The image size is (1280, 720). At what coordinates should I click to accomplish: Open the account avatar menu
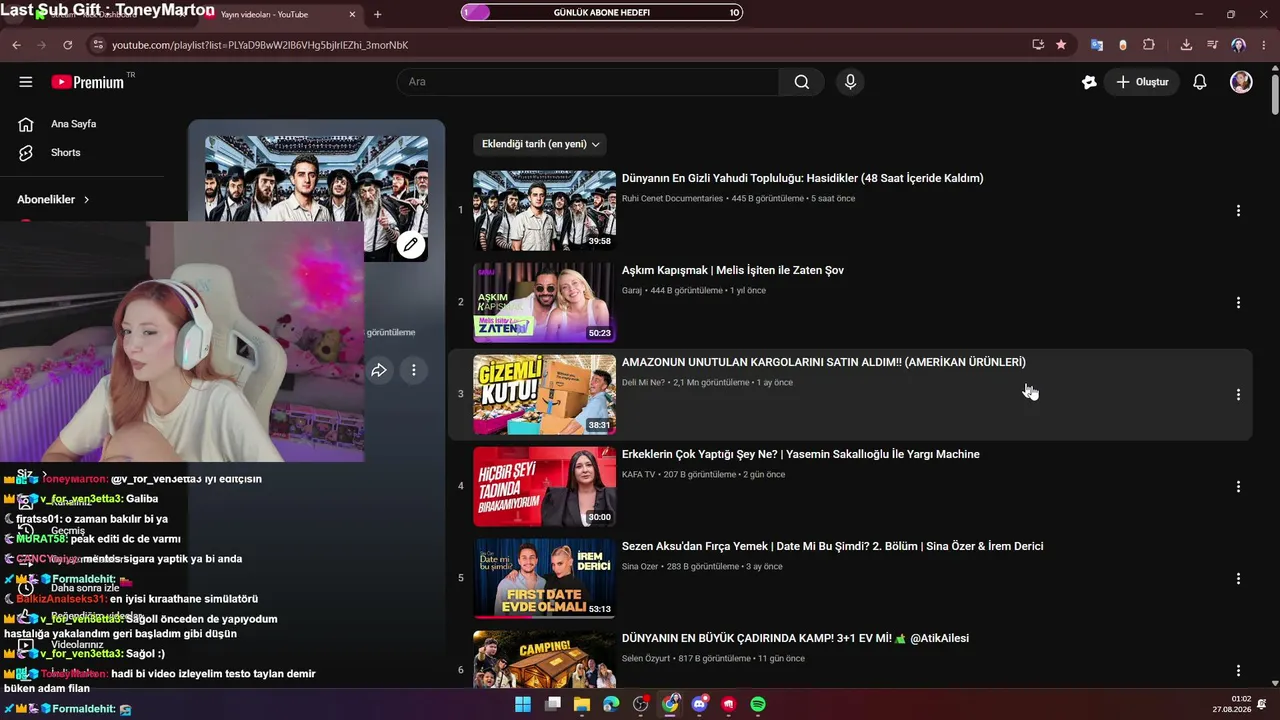tap(1241, 82)
